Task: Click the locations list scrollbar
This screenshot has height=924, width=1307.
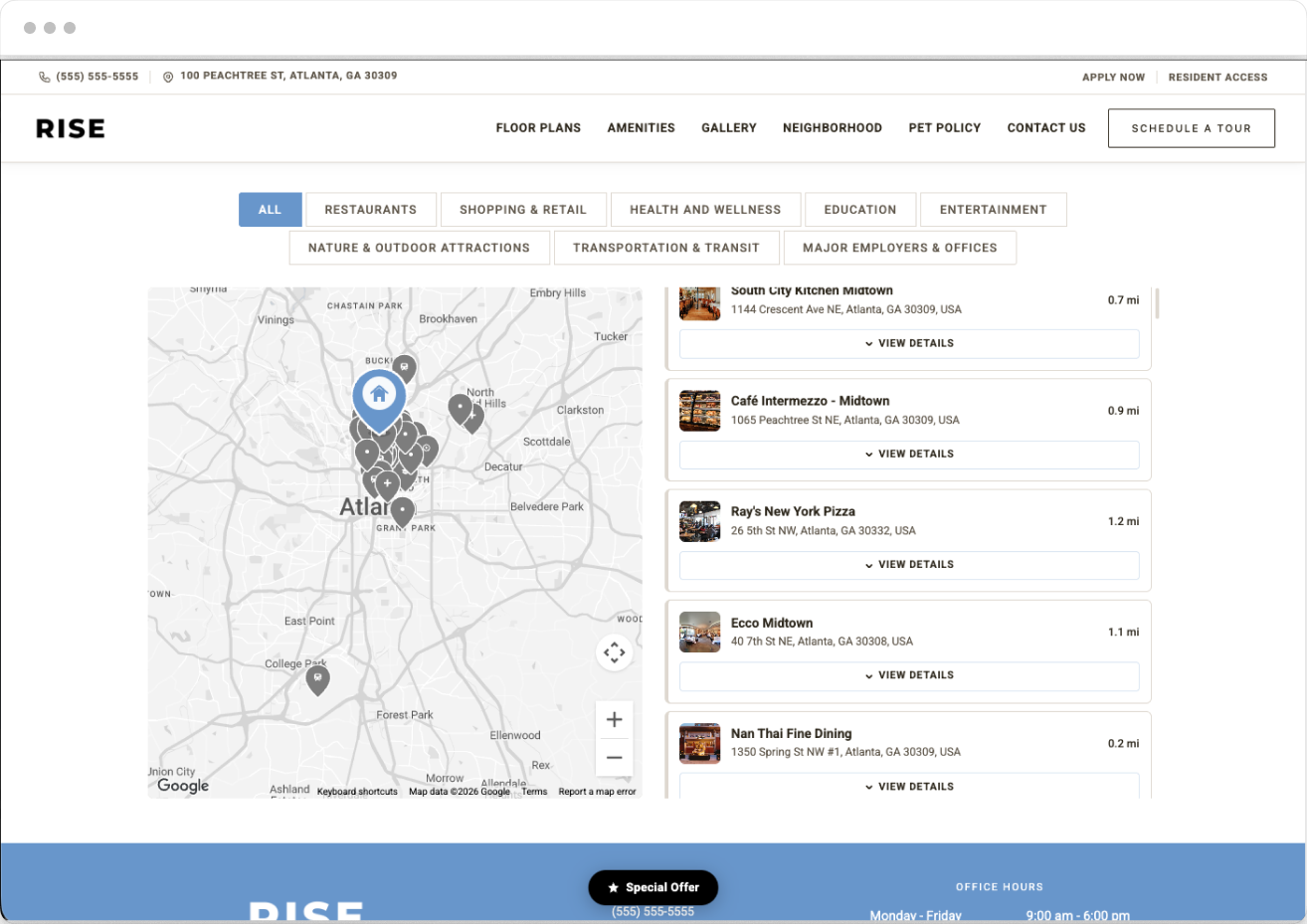Action: point(1158,302)
